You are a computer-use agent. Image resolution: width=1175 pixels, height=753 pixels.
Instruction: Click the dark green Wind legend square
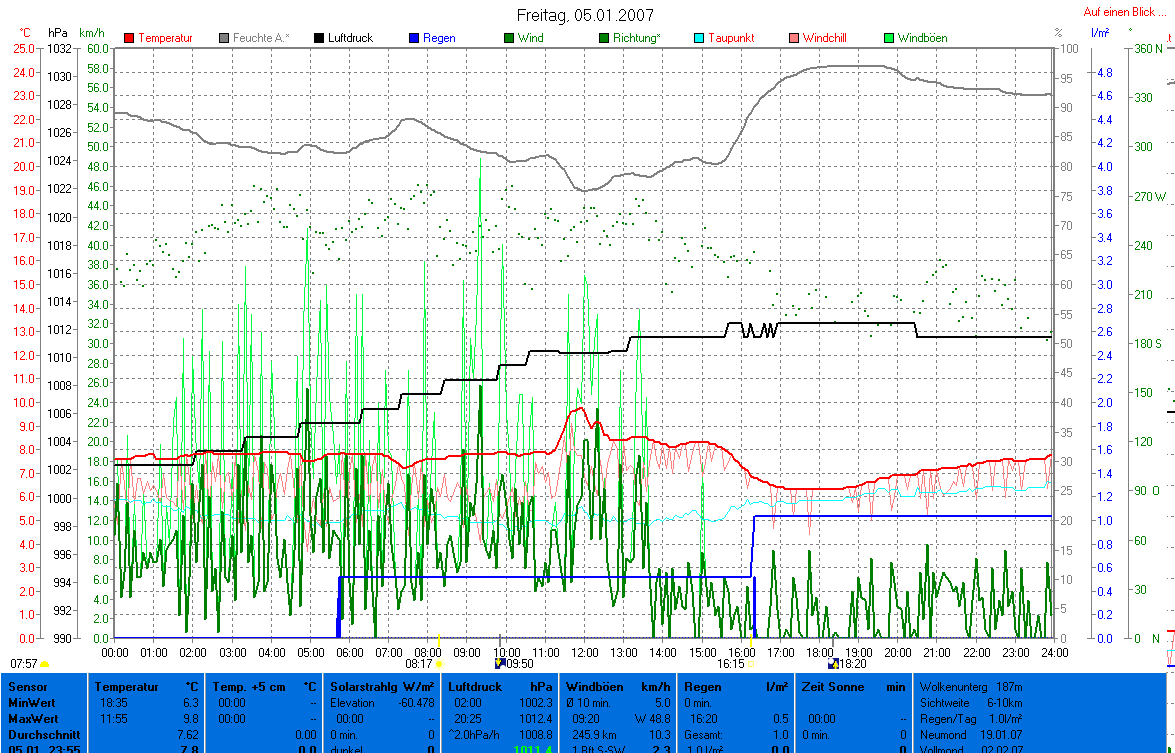click(509, 38)
